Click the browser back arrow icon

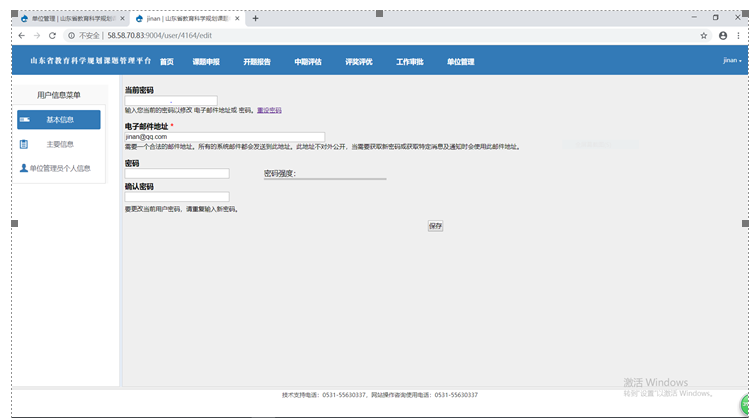(22, 35)
